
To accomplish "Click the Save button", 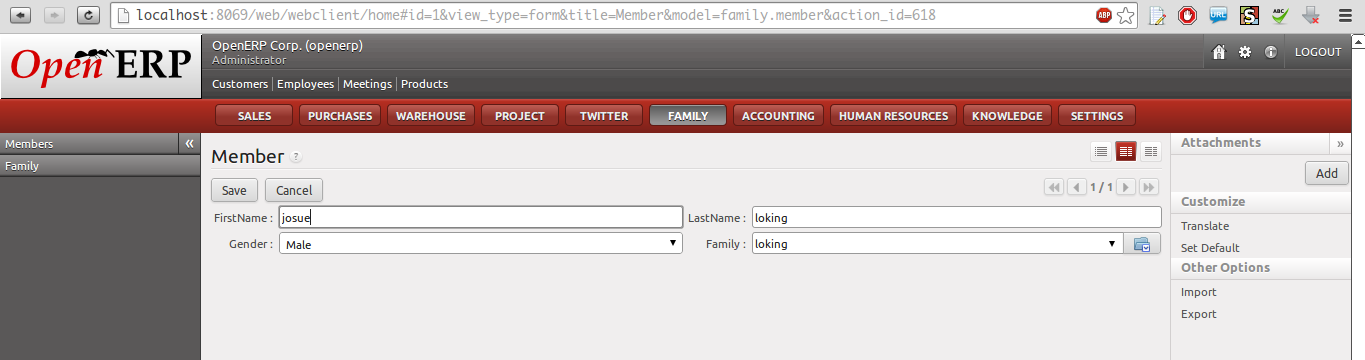I will [x=235, y=190].
